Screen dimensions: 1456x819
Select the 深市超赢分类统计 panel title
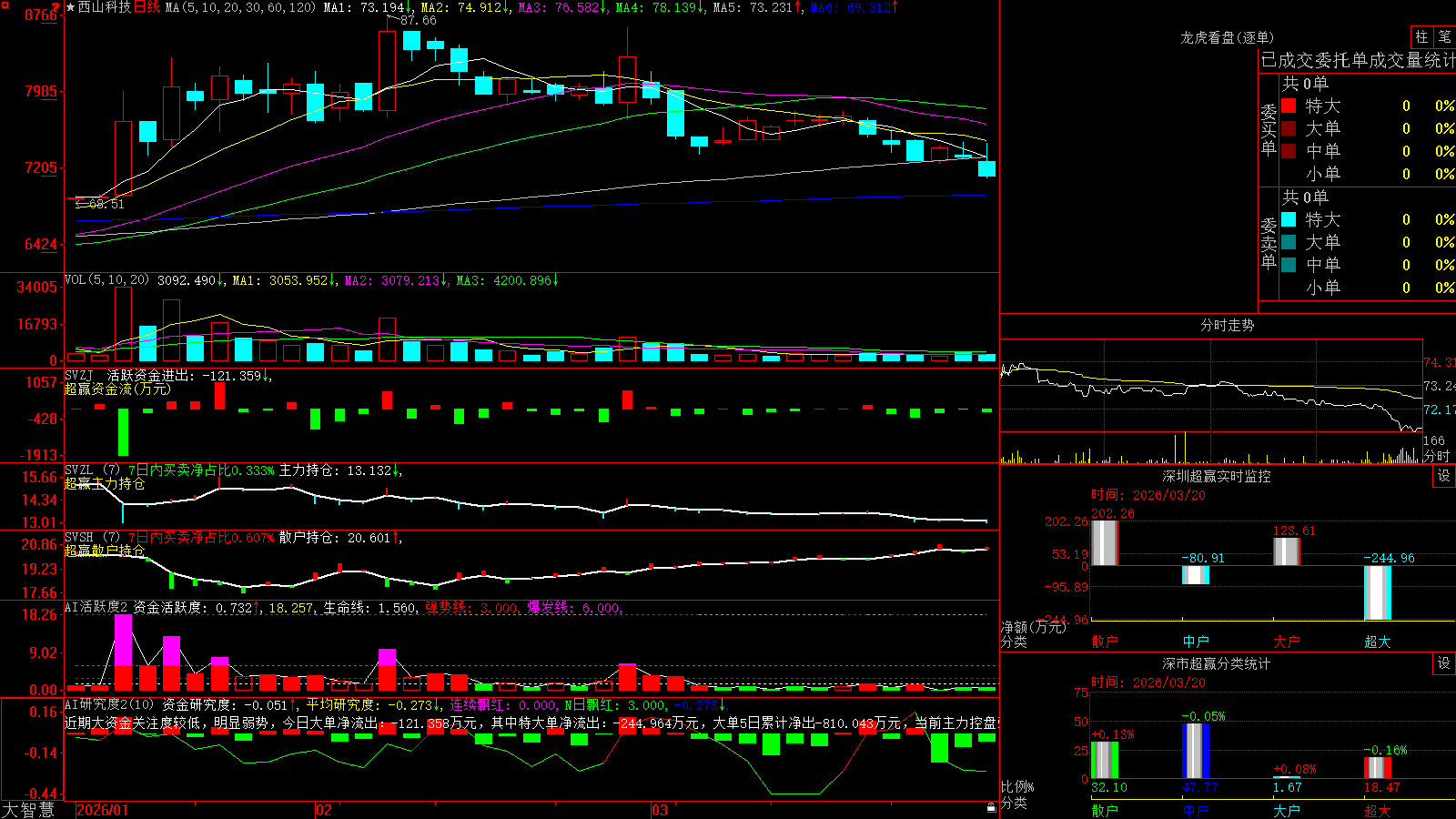click(x=1216, y=663)
